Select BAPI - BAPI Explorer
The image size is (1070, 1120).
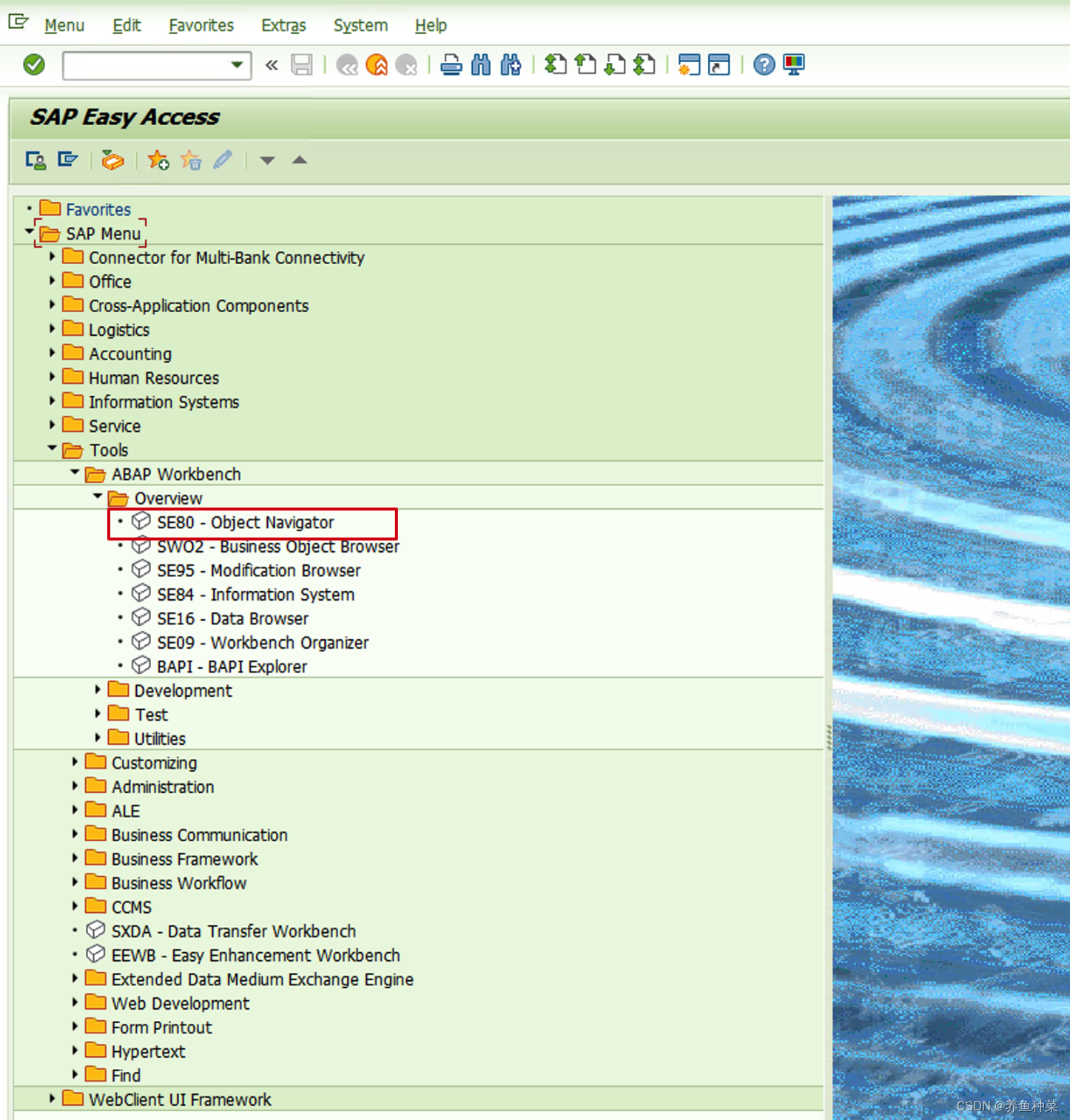pyautogui.click(x=232, y=667)
